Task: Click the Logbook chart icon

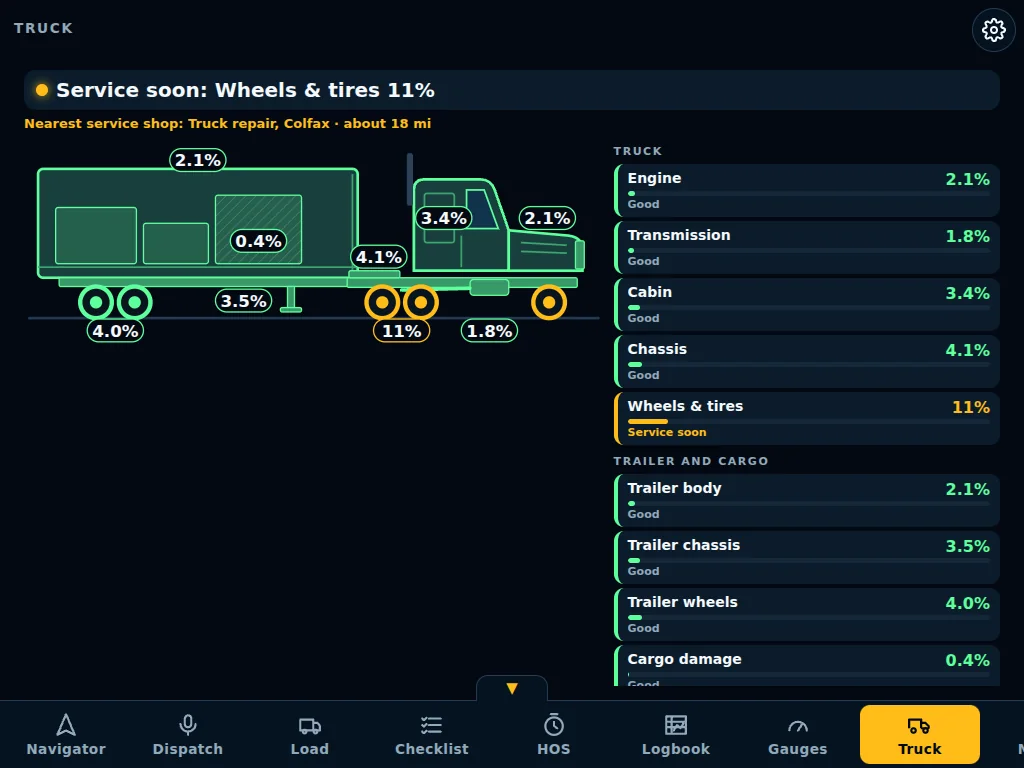Action: [676, 725]
